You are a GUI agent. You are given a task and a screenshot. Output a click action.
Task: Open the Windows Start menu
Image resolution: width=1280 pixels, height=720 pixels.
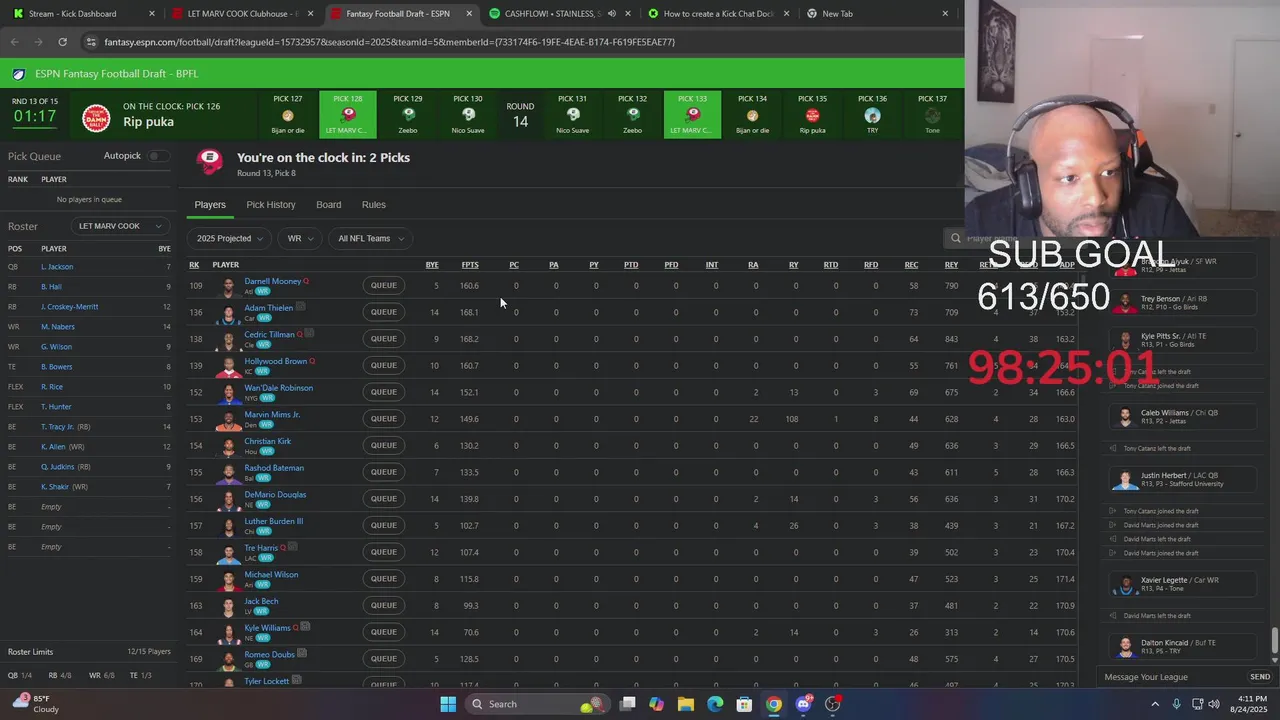(448, 704)
